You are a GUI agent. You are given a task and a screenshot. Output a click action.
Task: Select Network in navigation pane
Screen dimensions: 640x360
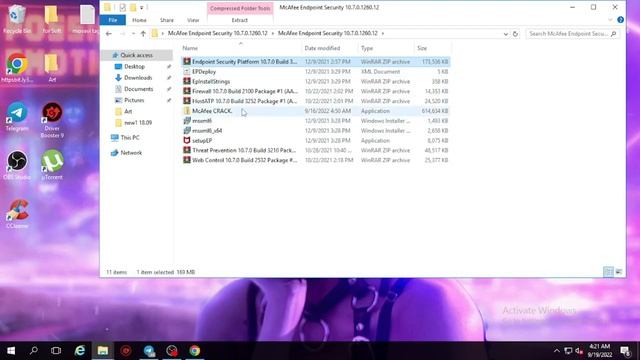coord(131,153)
